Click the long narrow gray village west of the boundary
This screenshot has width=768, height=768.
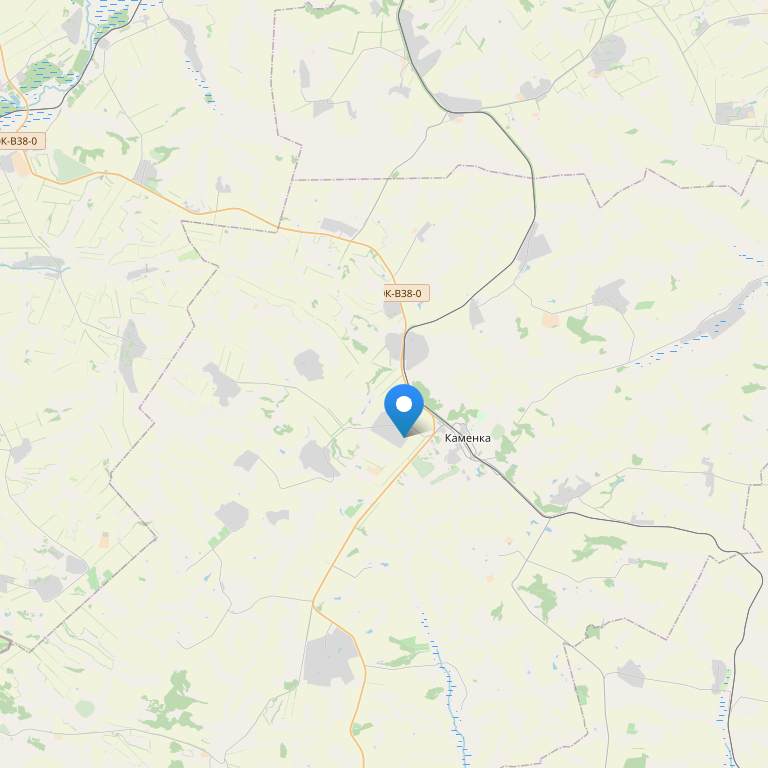click(x=131, y=355)
